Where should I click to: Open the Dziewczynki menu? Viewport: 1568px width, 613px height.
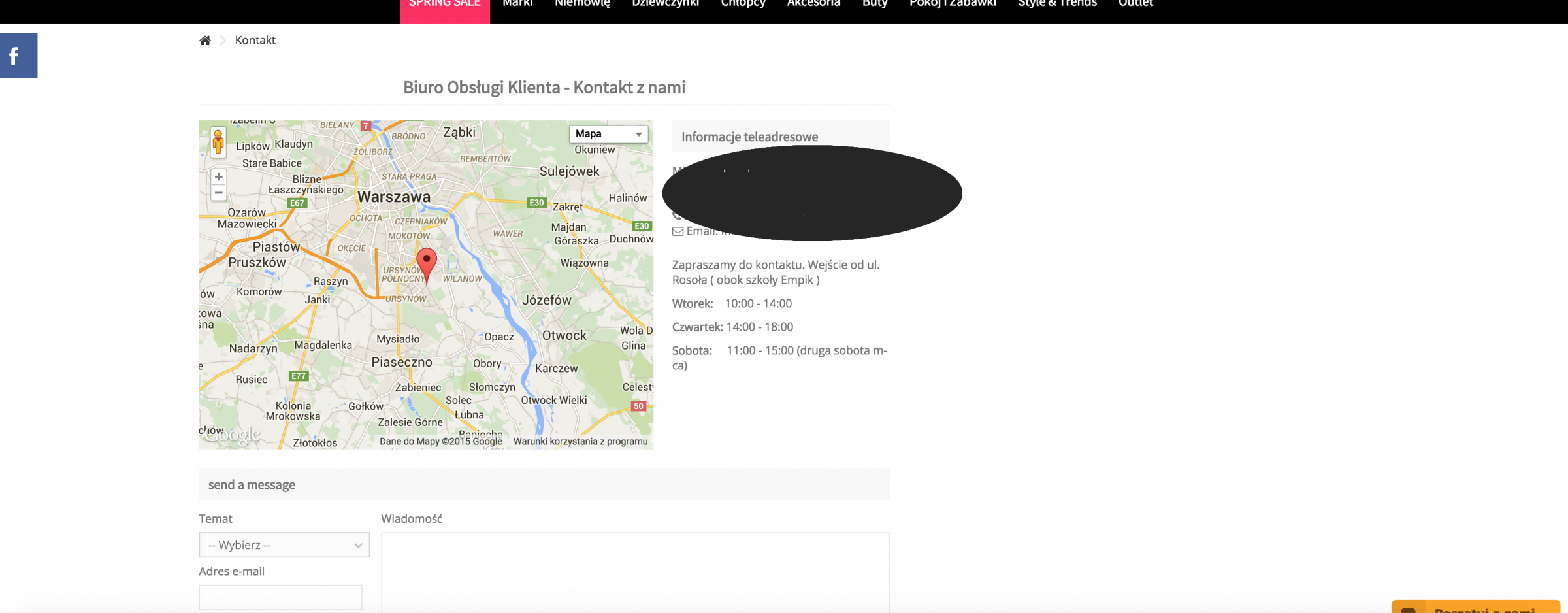click(665, 4)
